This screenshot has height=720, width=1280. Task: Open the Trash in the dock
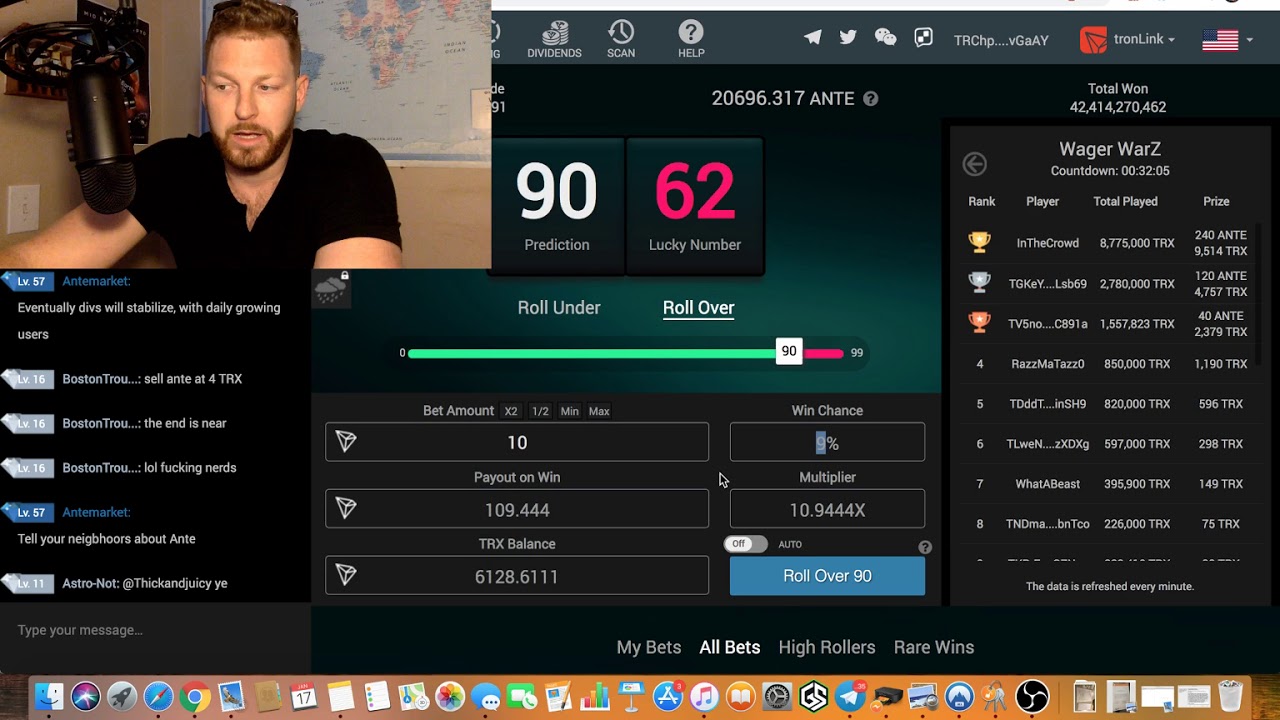click(x=1230, y=696)
